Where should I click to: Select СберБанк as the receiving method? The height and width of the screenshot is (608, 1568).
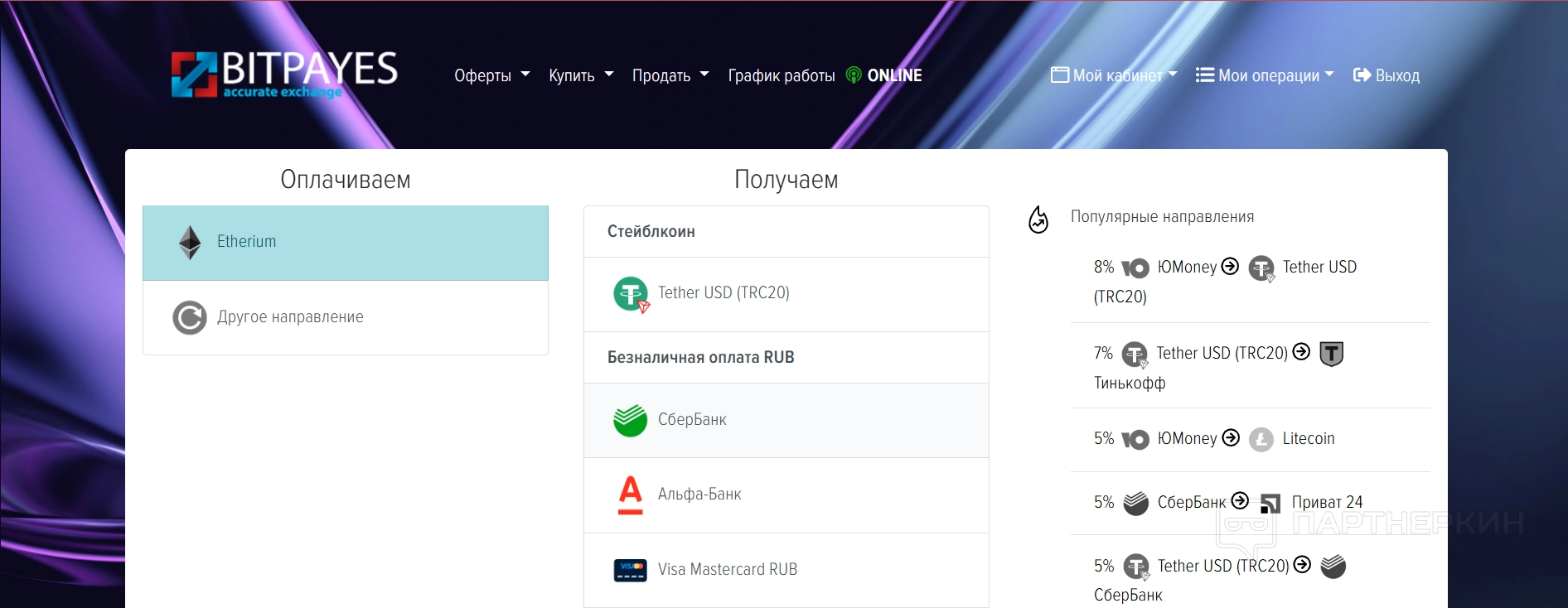[x=786, y=420]
